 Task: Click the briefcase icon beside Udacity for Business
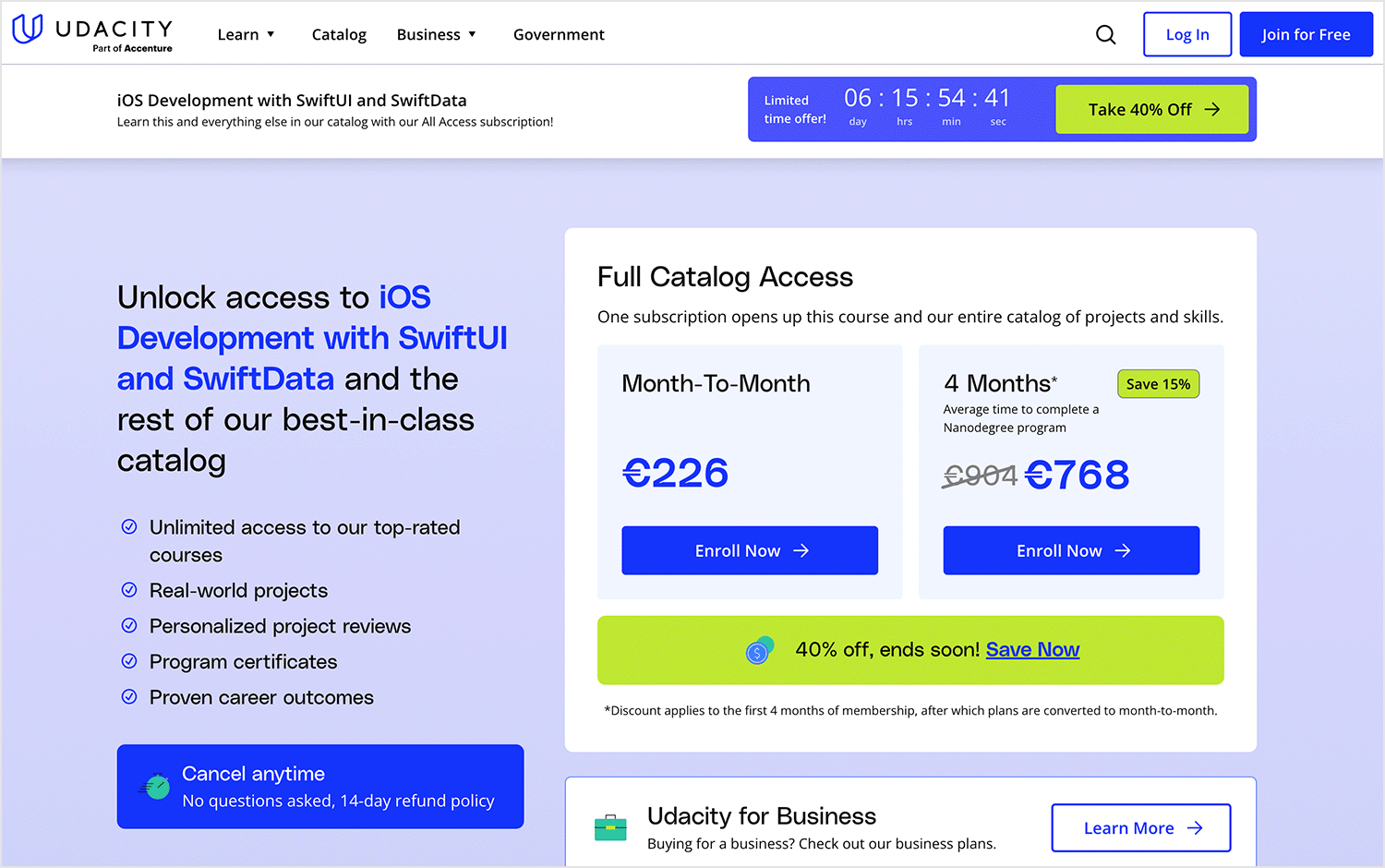tap(610, 827)
